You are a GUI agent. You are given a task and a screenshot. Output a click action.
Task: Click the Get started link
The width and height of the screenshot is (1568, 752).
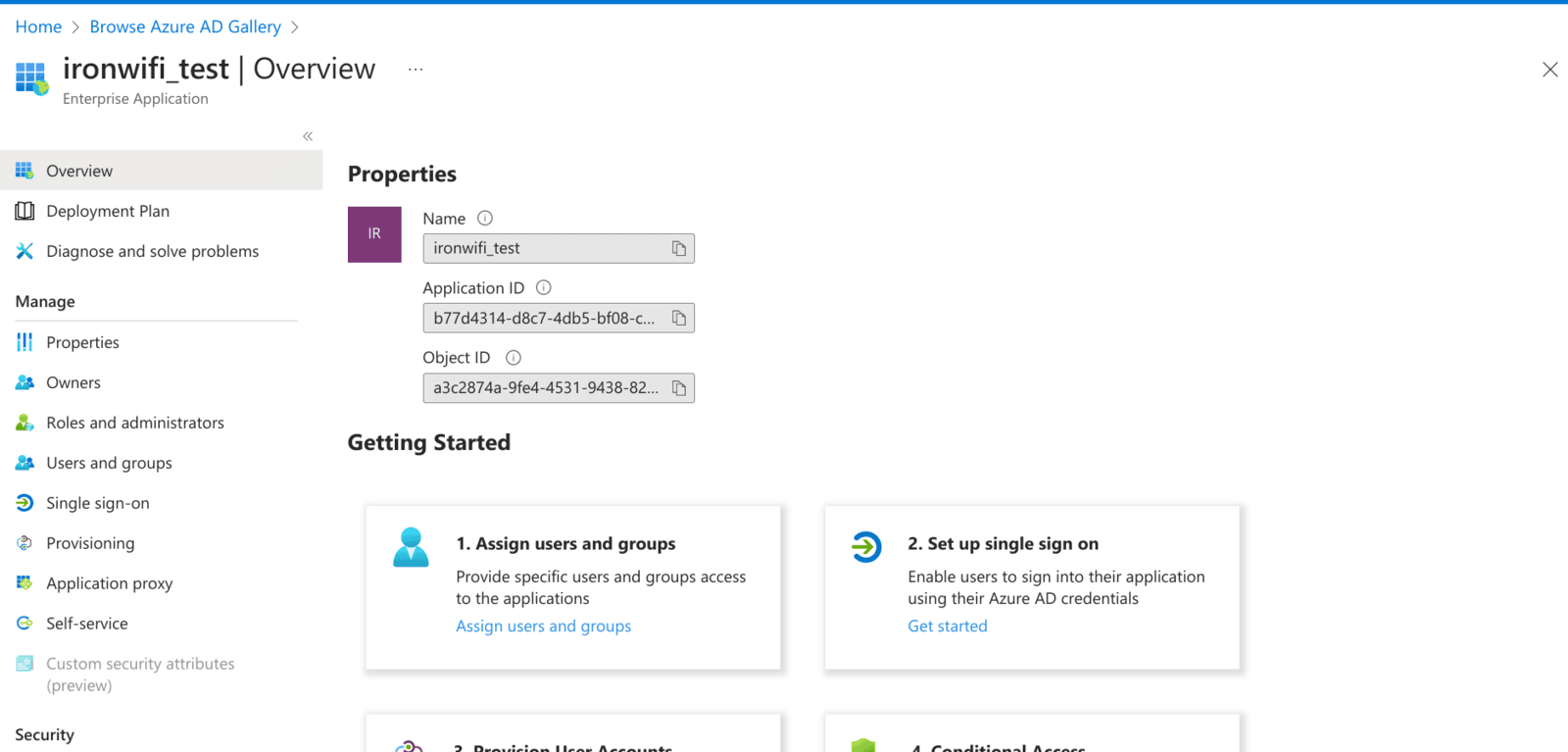(948, 626)
